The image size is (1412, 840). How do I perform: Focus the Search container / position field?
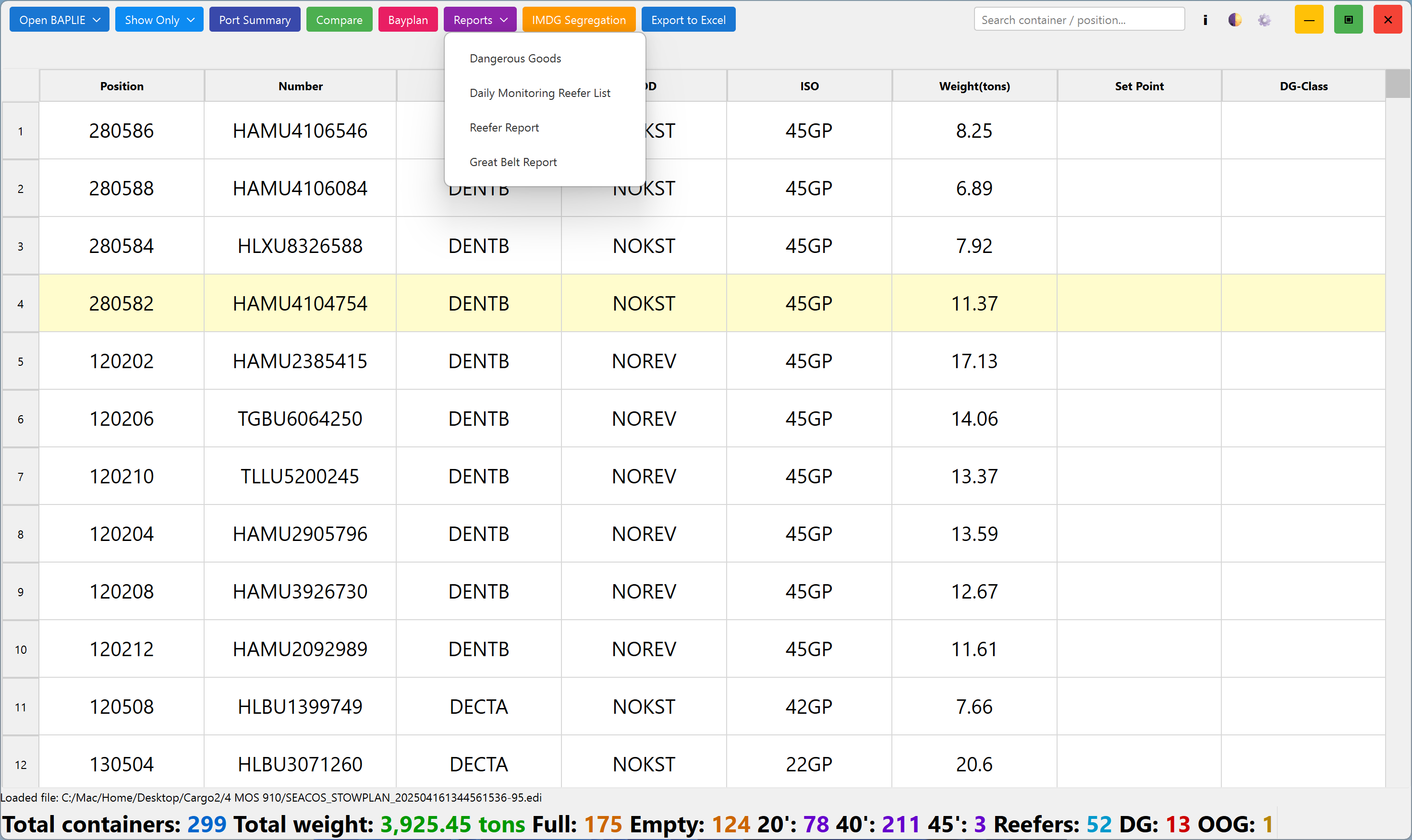click(x=1079, y=20)
